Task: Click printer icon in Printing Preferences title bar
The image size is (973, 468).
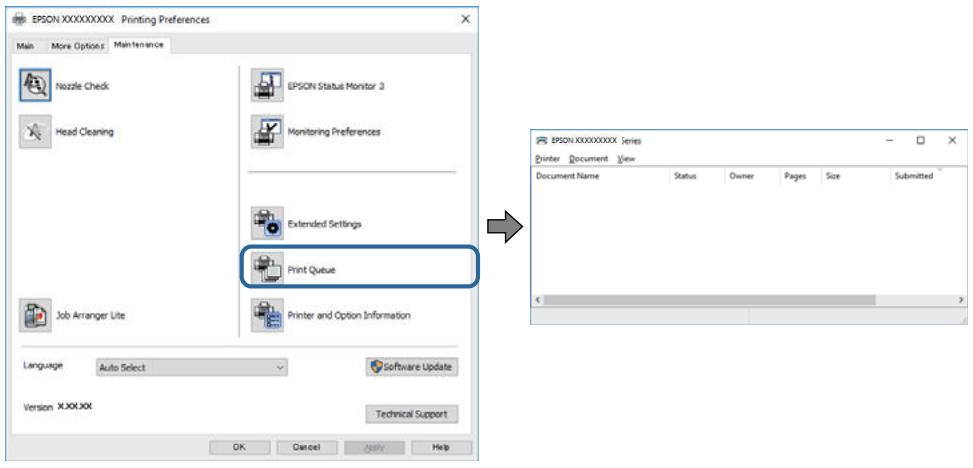Action: point(19,19)
